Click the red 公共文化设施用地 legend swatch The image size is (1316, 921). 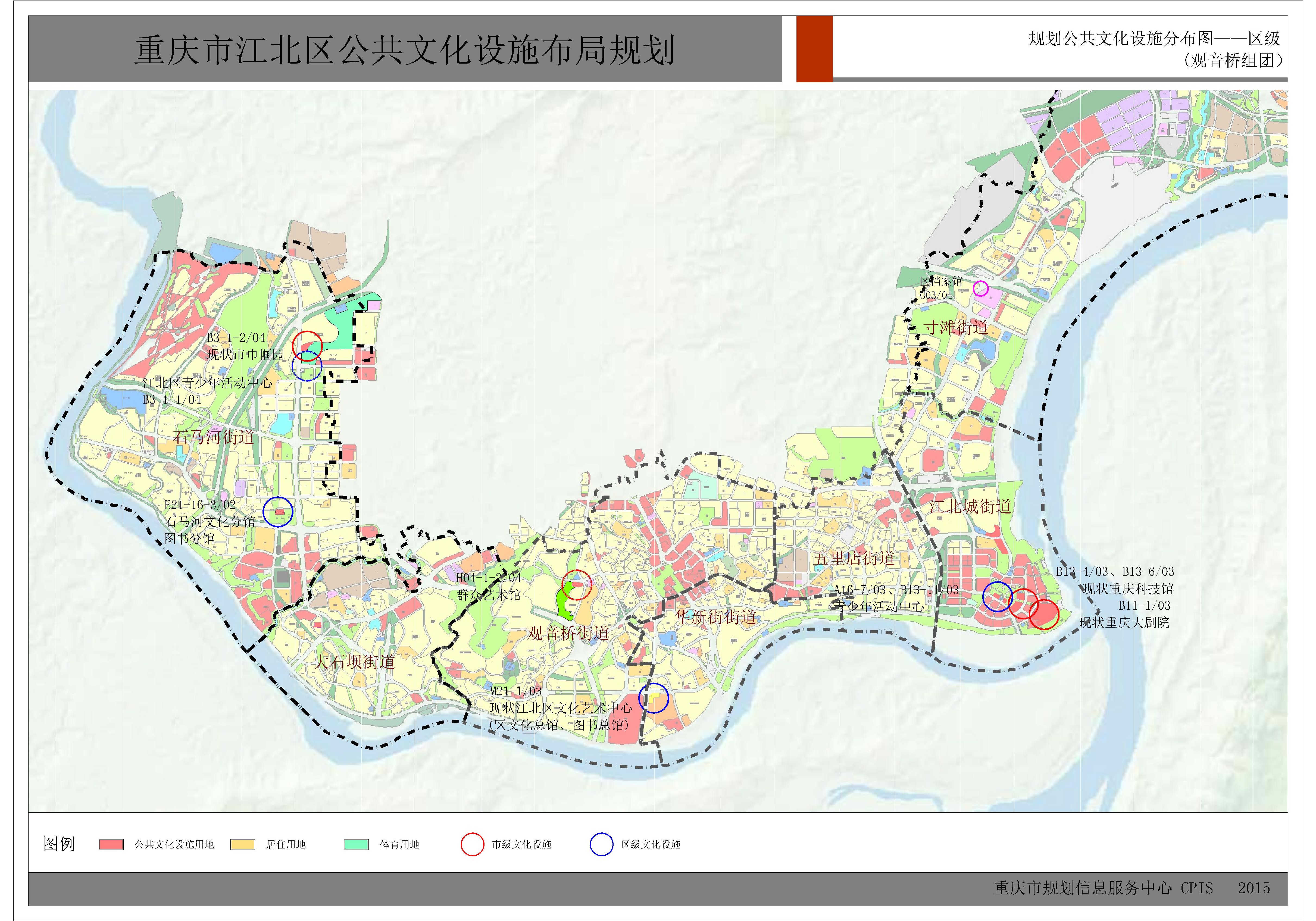pos(111,844)
